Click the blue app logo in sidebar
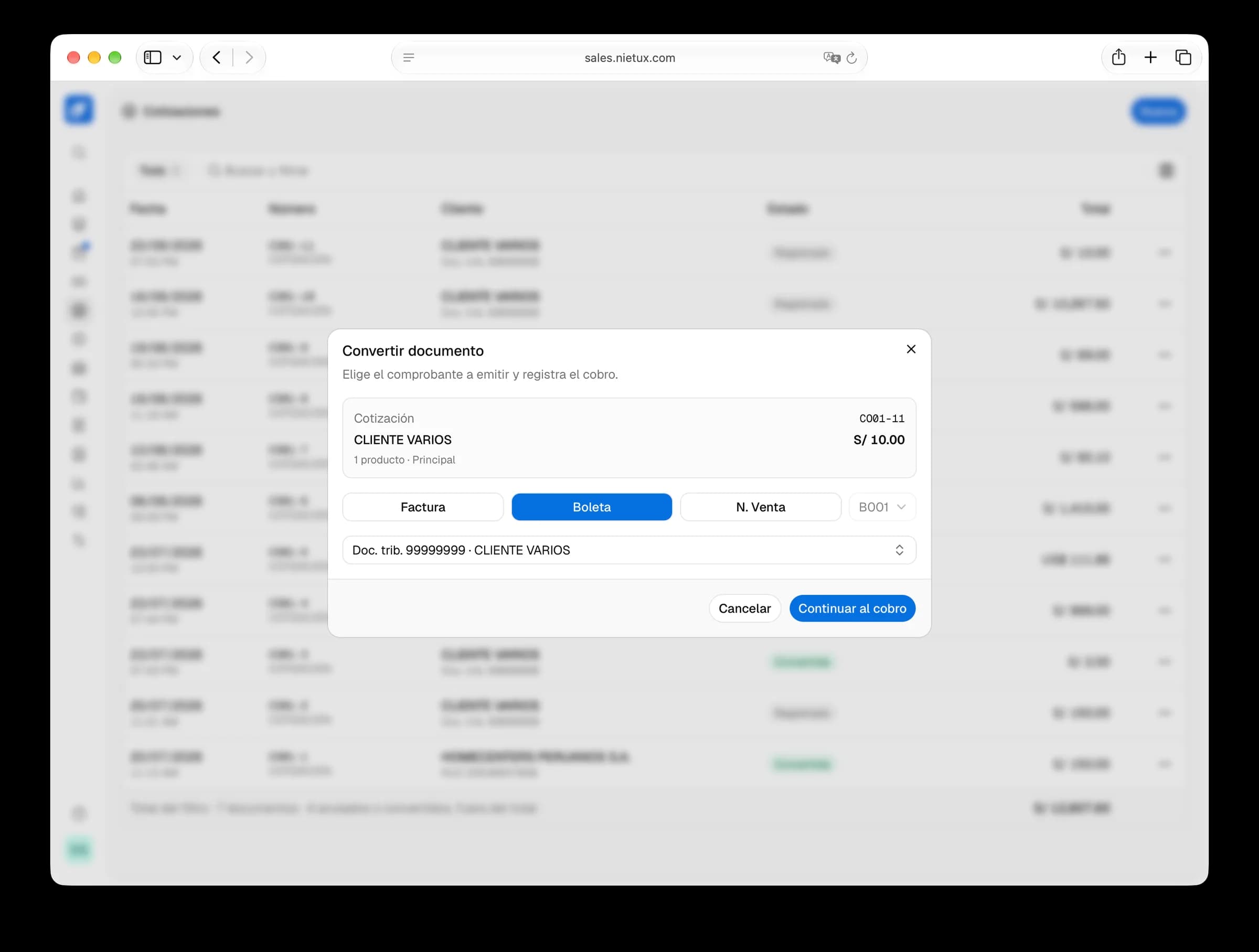Viewport: 1259px width, 952px height. 79,109
